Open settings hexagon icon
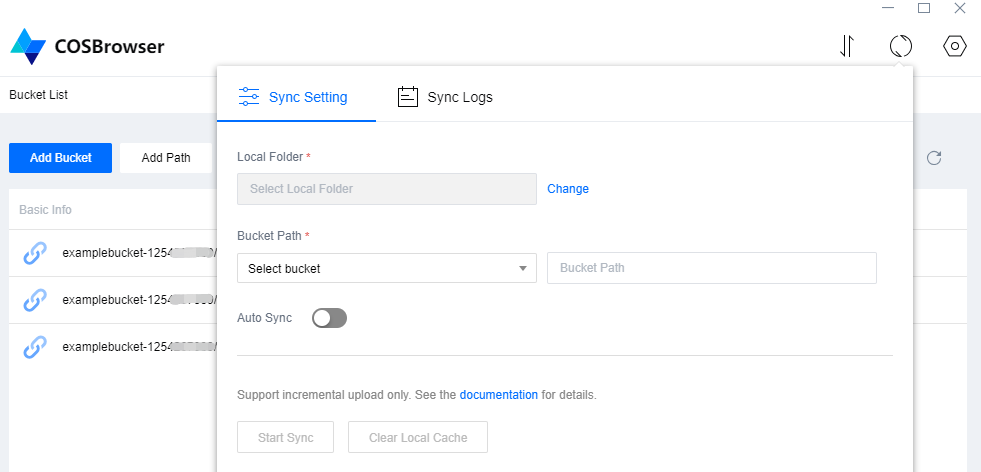Screen dimensions: 981x472 (955, 46)
